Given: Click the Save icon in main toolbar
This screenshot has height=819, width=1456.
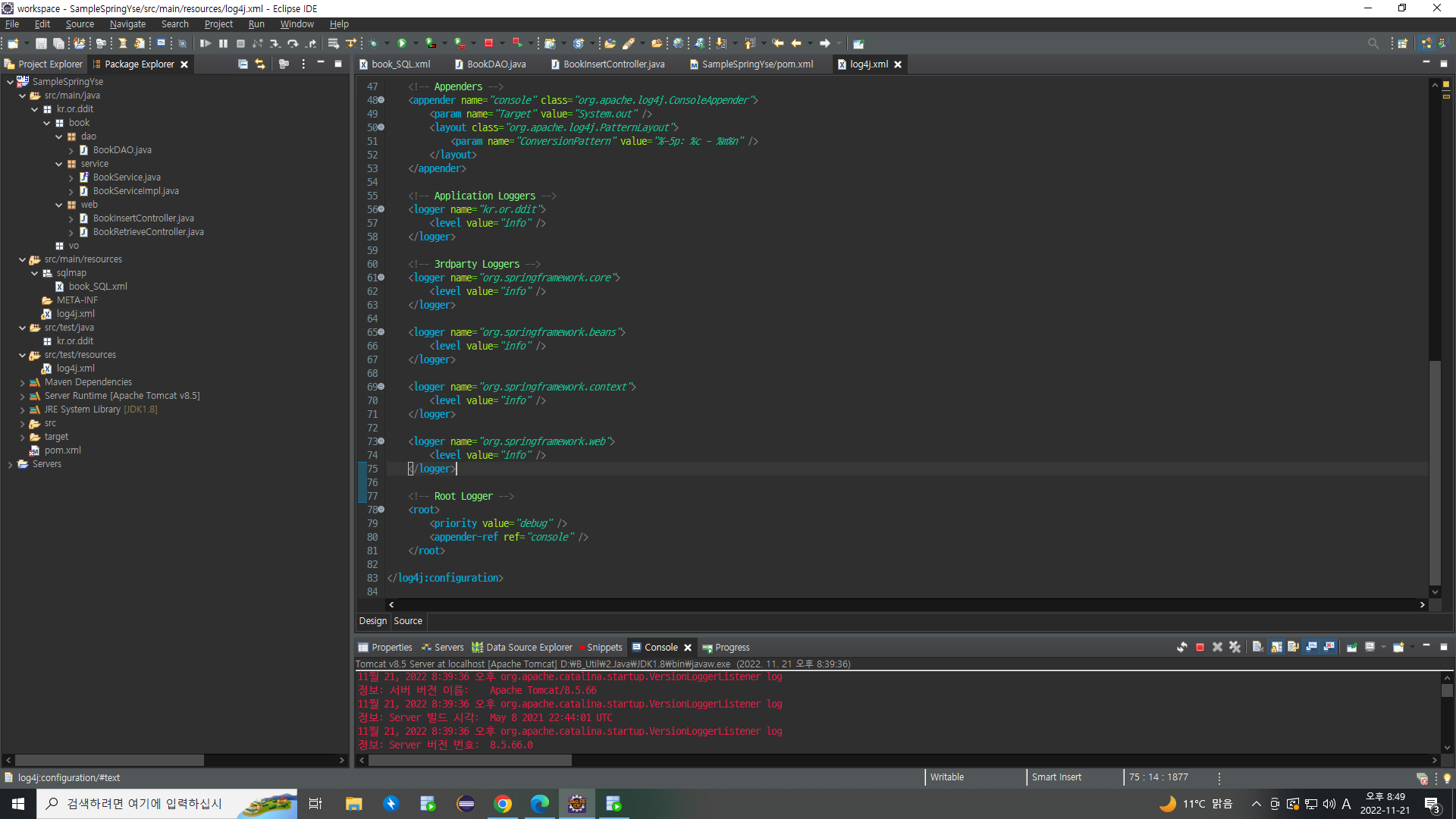Looking at the screenshot, I should tap(42, 43).
